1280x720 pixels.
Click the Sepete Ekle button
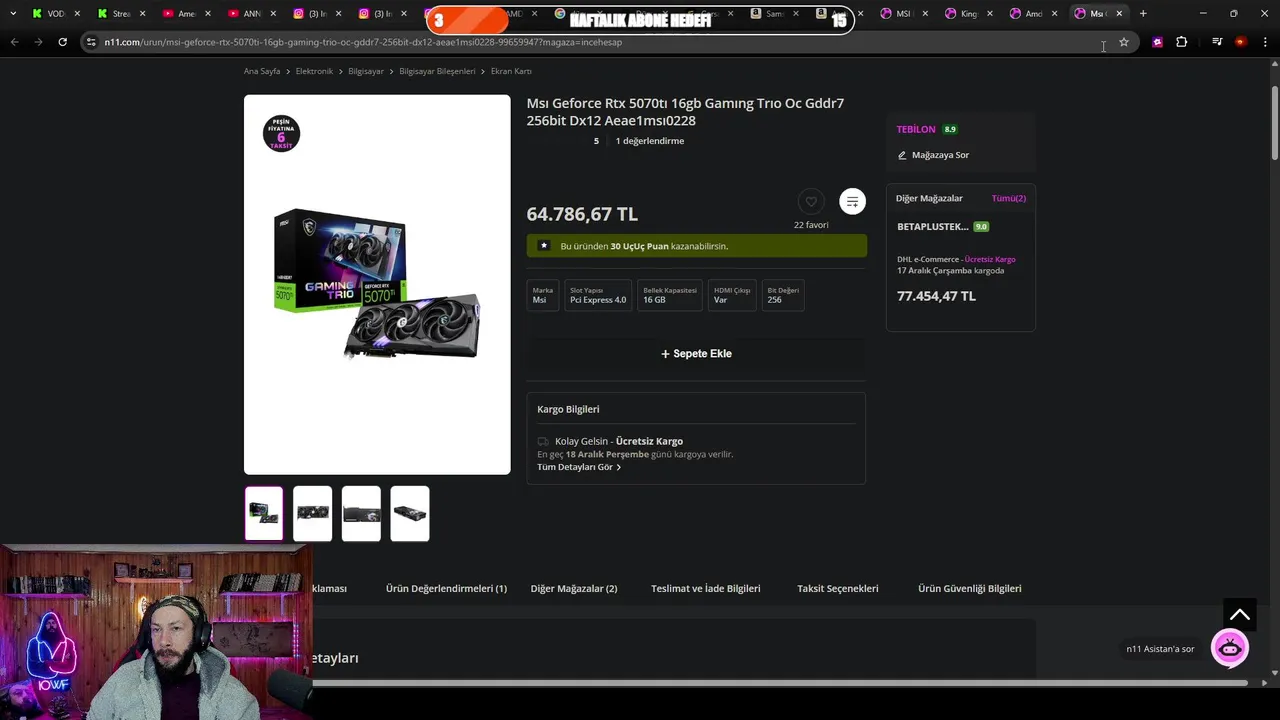[x=696, y=354]
